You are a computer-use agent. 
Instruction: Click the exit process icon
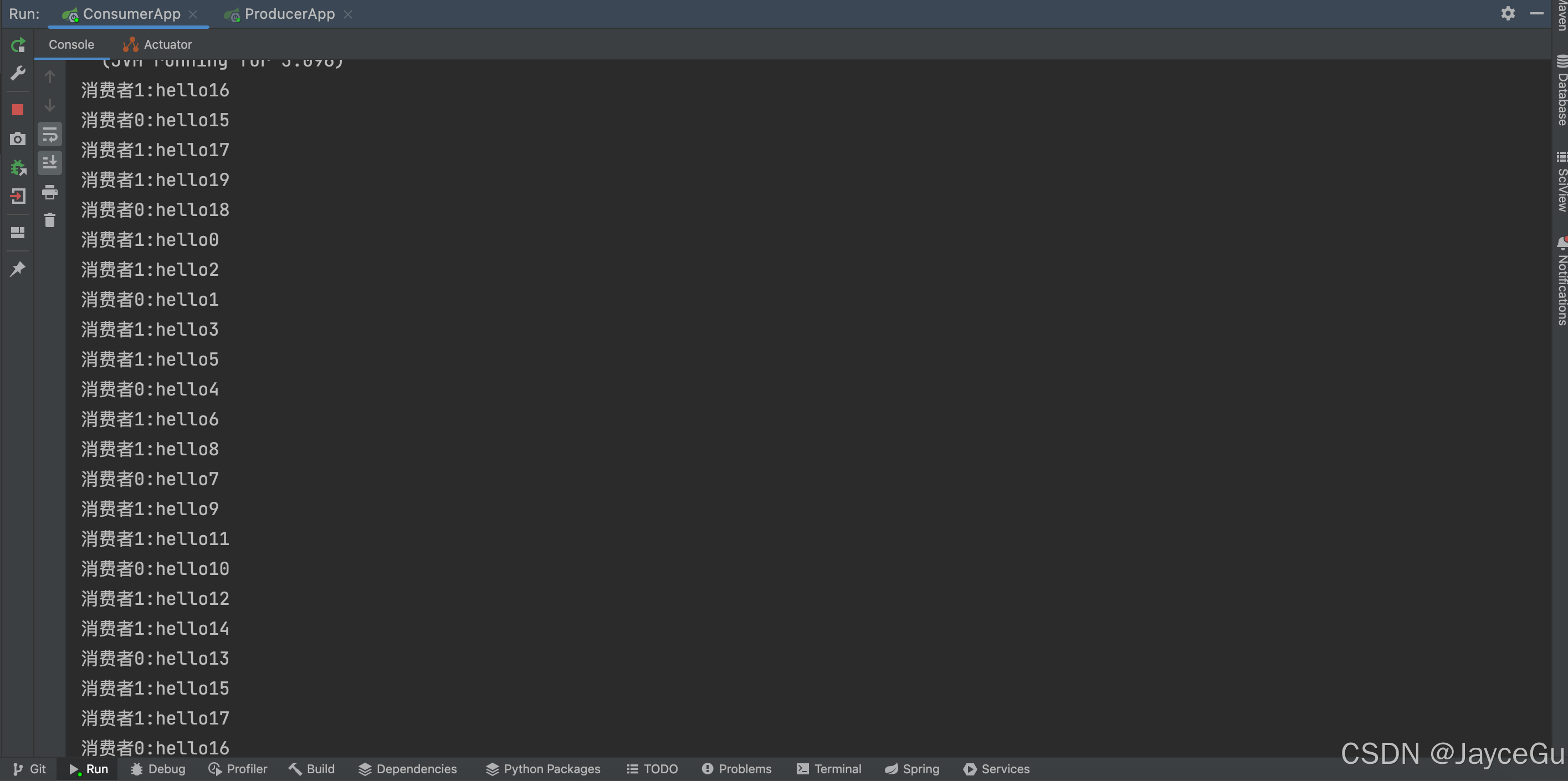point(18,196)
